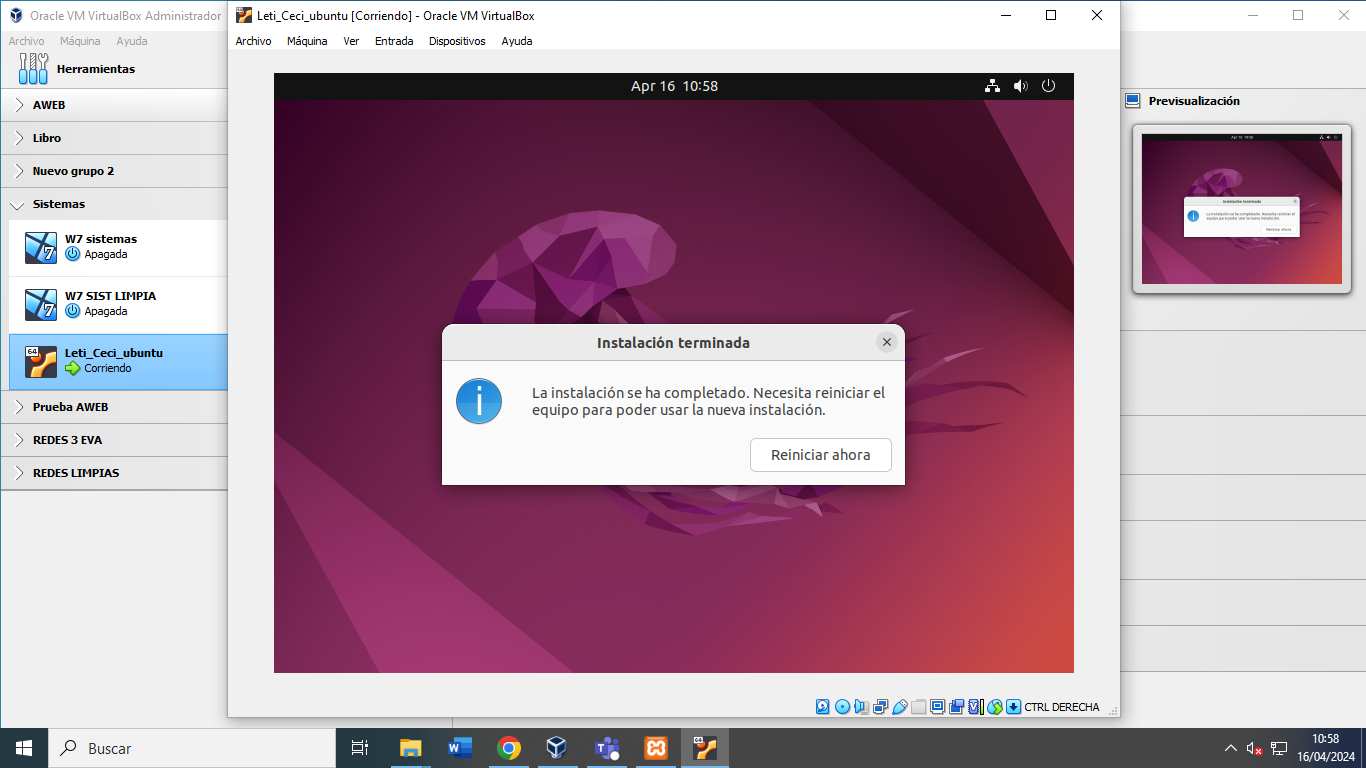The width and height of the screenshot is (1366, 768).
Task: Expand the REDES 3 EVA group
Action: [x=19, y=440]
